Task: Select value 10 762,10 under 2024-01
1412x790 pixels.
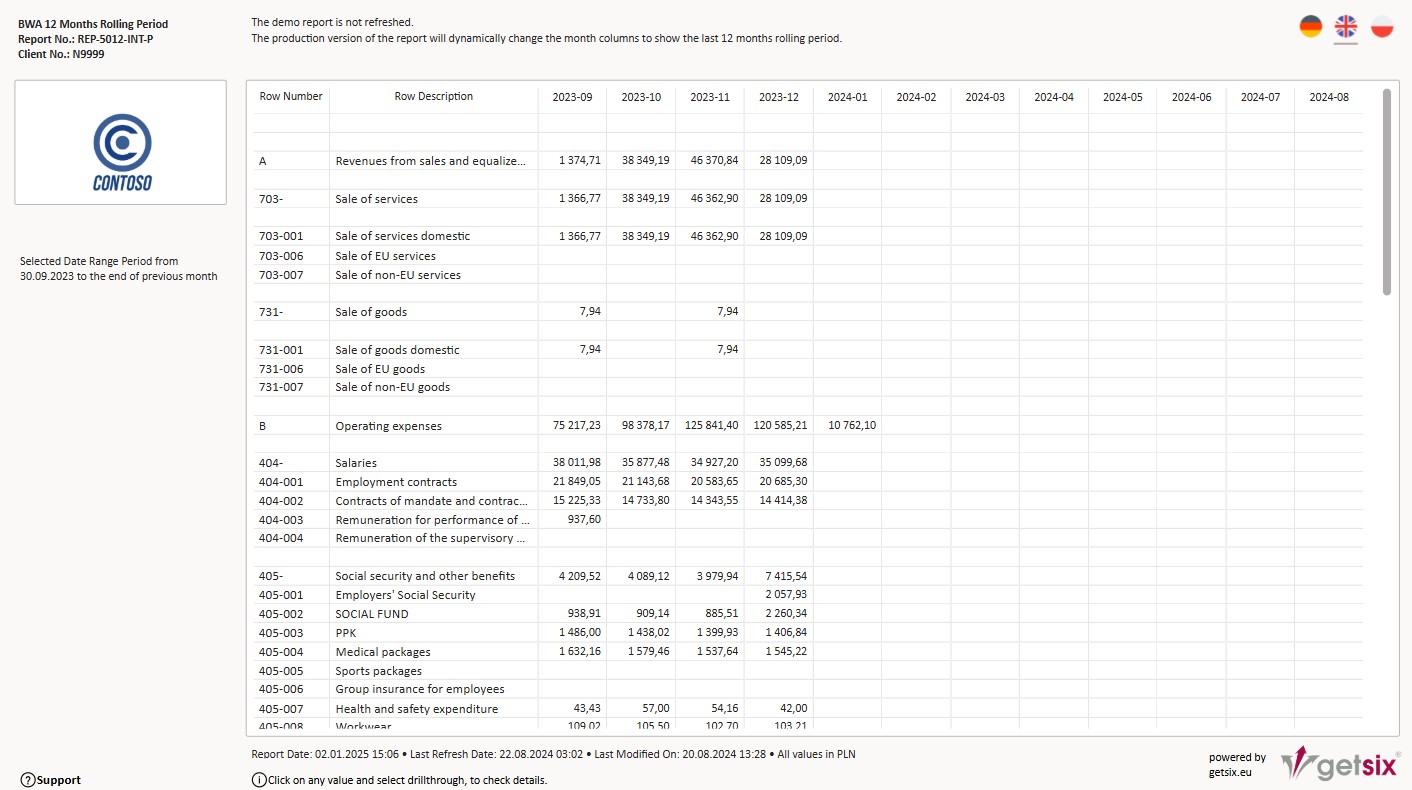Action: (x=852, y=426)
